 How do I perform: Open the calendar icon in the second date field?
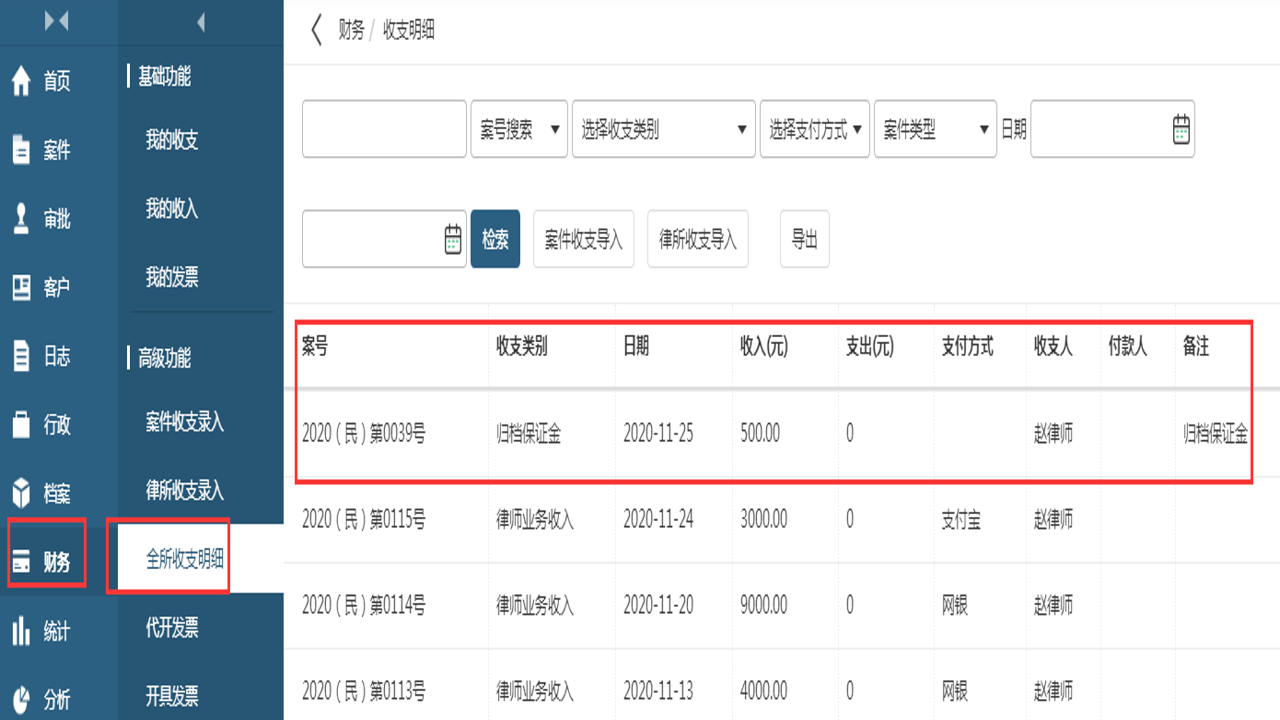click(x=453, y=239)
